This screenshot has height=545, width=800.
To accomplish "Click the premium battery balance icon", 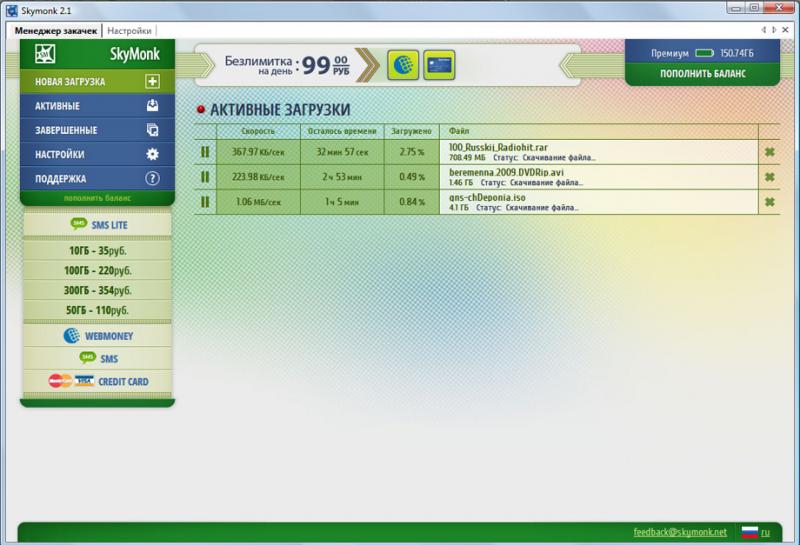I will click(x=705, y=53).
